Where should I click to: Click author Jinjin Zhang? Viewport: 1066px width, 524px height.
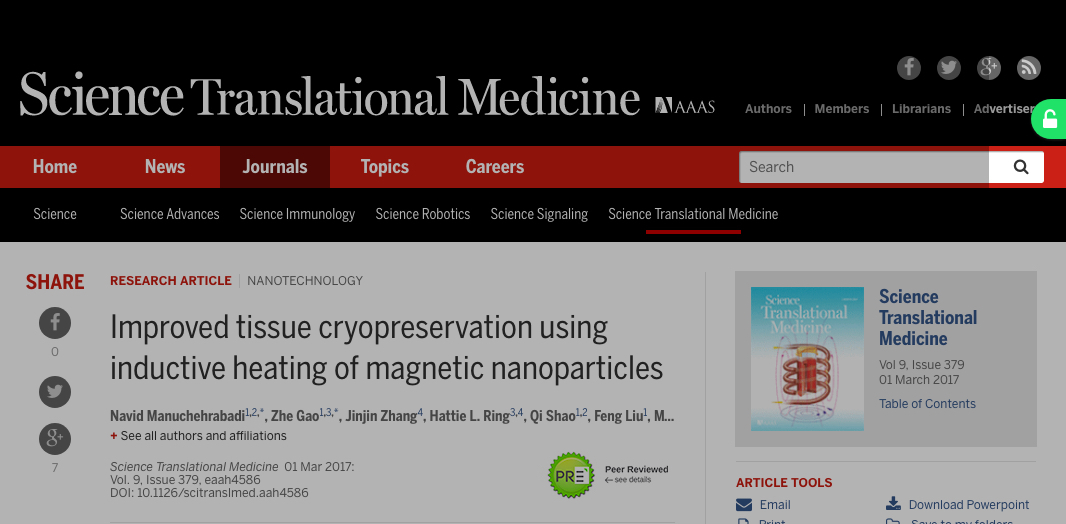point(381,416)
